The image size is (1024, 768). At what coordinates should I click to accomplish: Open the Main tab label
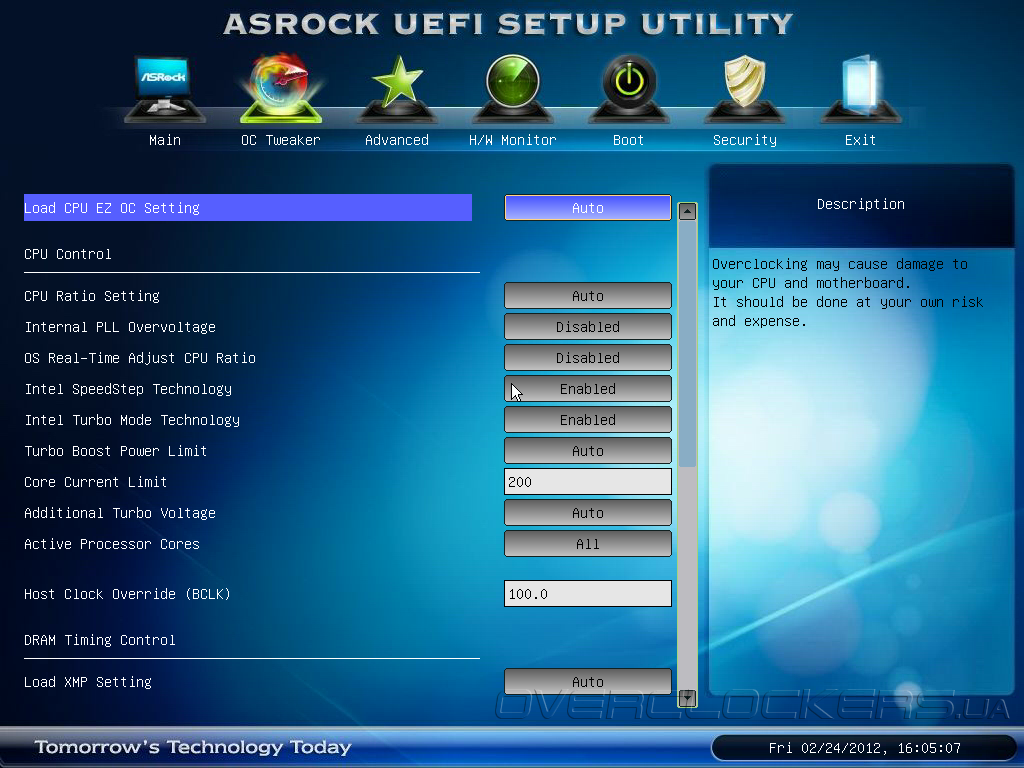tap(165, 140)
